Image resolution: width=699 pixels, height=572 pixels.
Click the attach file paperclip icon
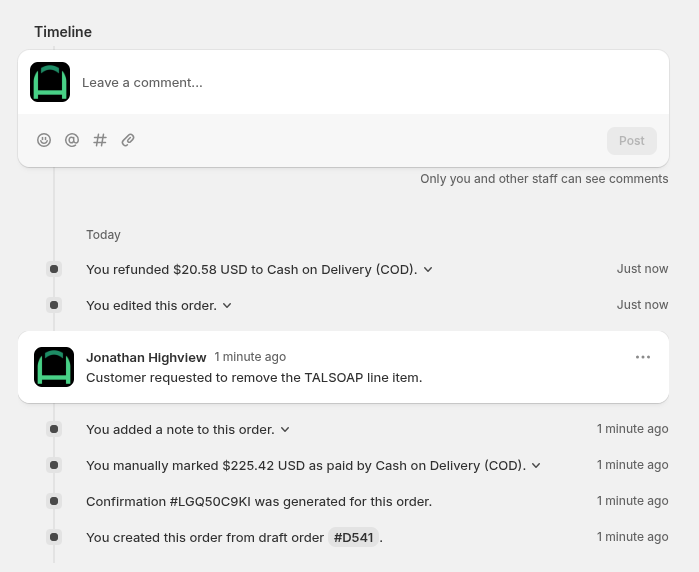click(128, 141)
